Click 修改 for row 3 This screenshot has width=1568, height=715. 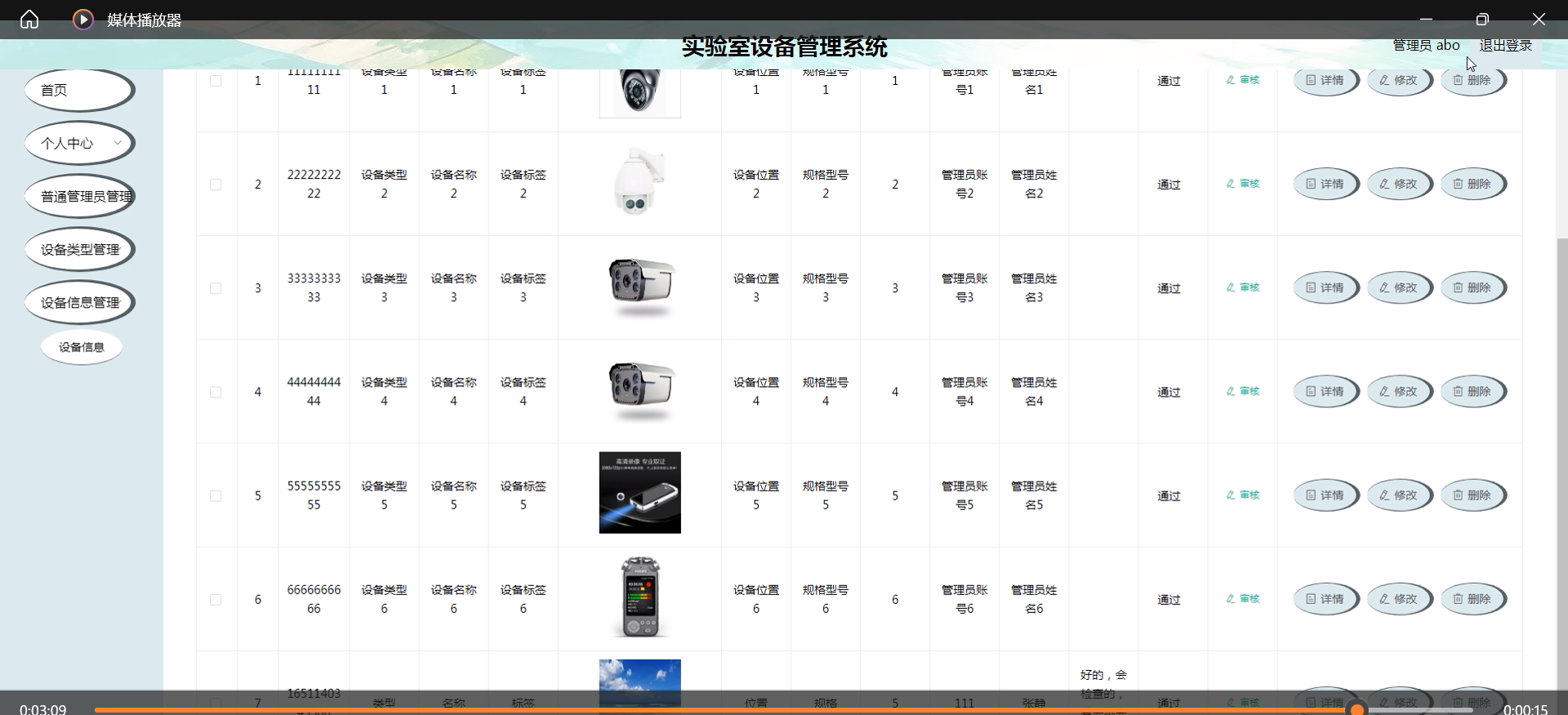[x=1400, y=287]
